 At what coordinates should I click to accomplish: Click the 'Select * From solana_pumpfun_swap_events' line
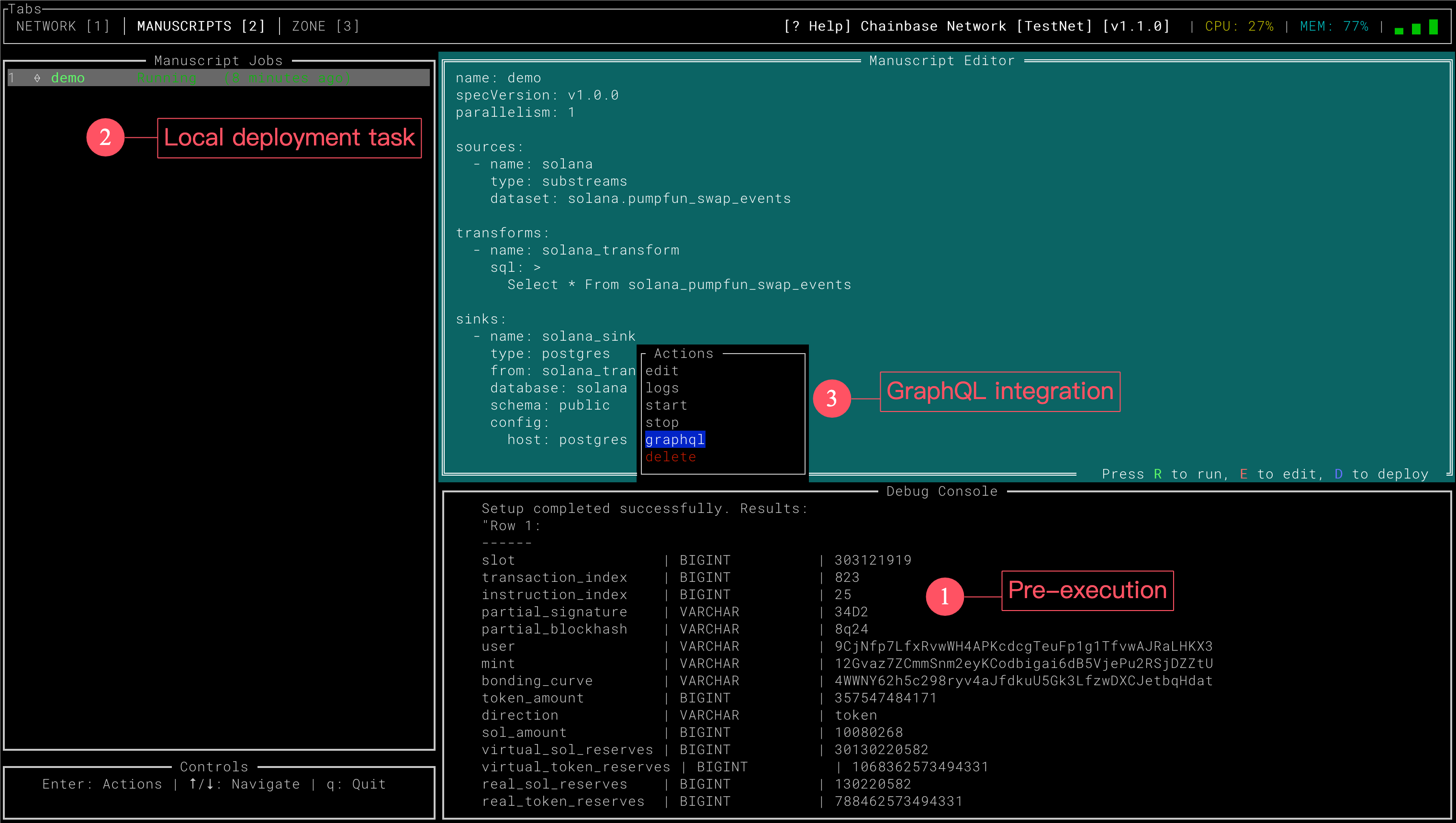coord(679,285)
